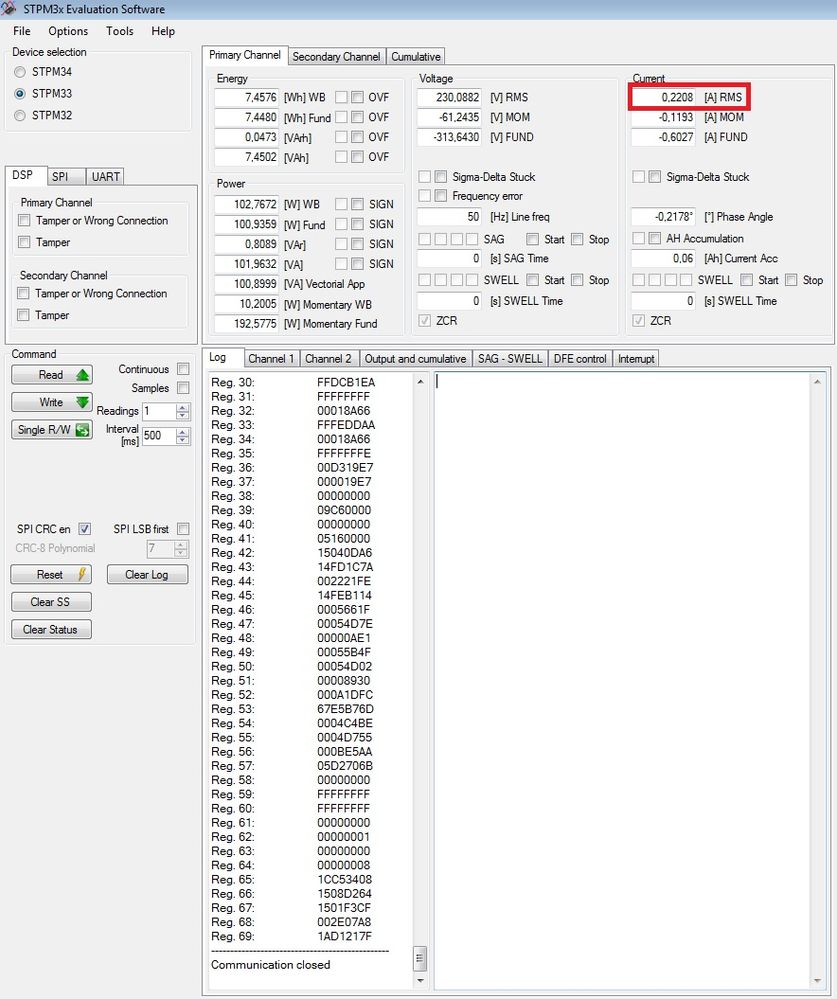
Task: Click the Interval ms input field
Action: (x=159, y=436)
